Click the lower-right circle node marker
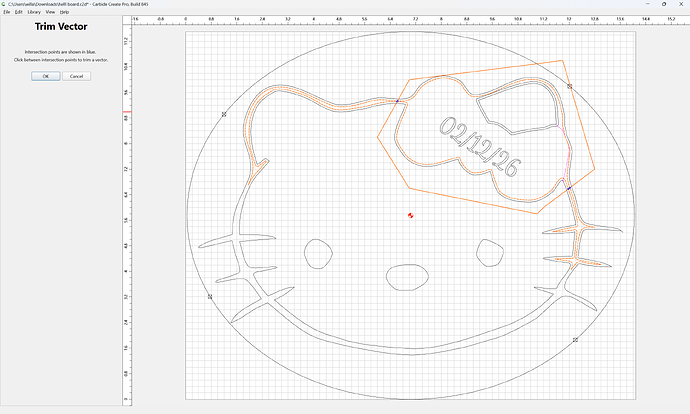The height and width of the screenshot is (414, 690). (575, 340)
